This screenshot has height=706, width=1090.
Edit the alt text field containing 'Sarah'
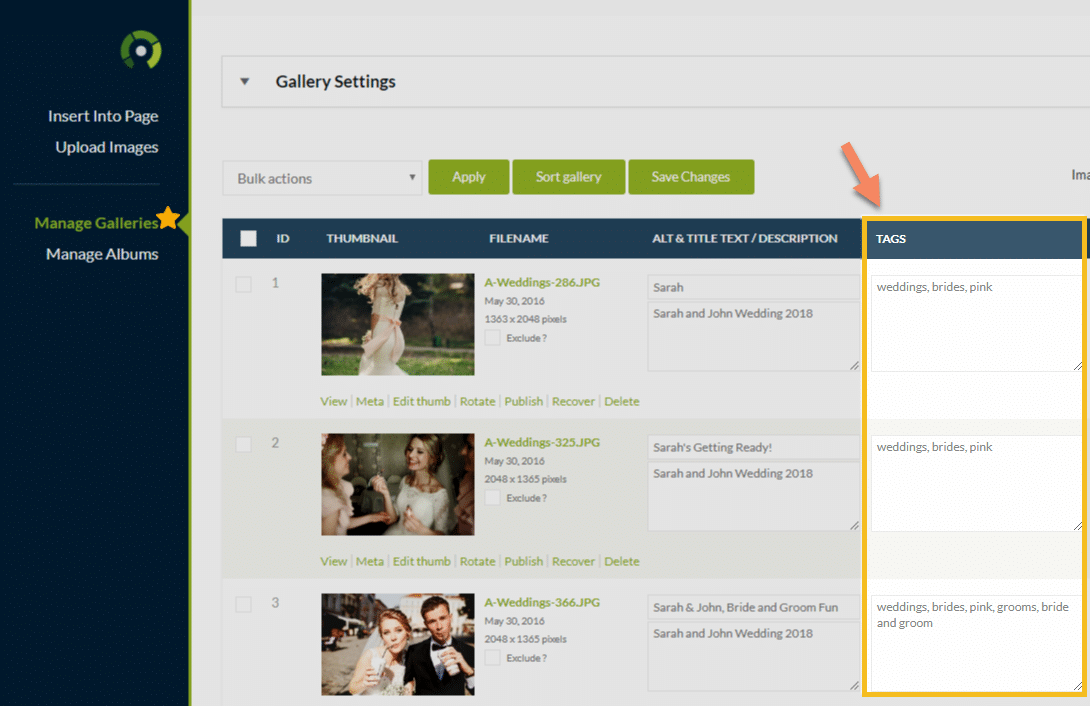(754, 287)
